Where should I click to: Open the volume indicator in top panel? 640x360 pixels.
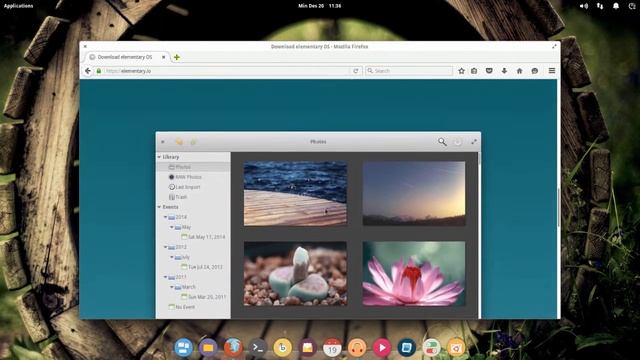click(584, 6)
